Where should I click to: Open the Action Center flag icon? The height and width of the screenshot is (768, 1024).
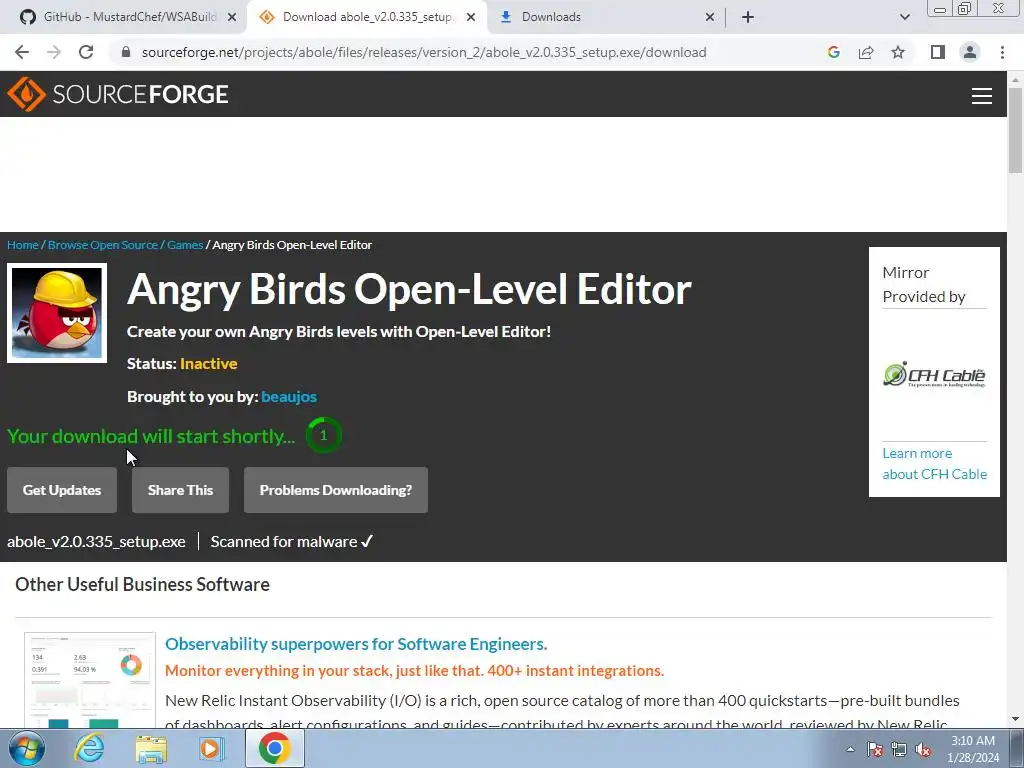(875, 750)
